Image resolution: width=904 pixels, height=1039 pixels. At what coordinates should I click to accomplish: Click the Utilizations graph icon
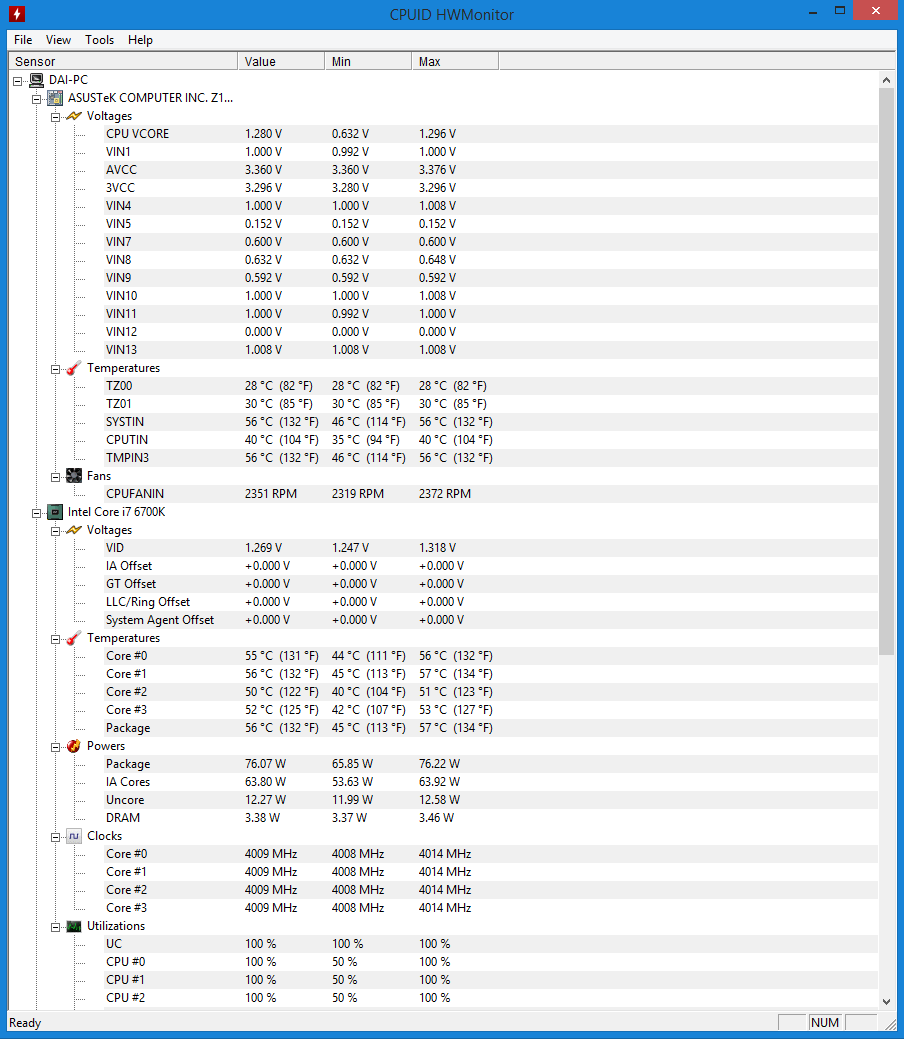click(x=74, y=926)
